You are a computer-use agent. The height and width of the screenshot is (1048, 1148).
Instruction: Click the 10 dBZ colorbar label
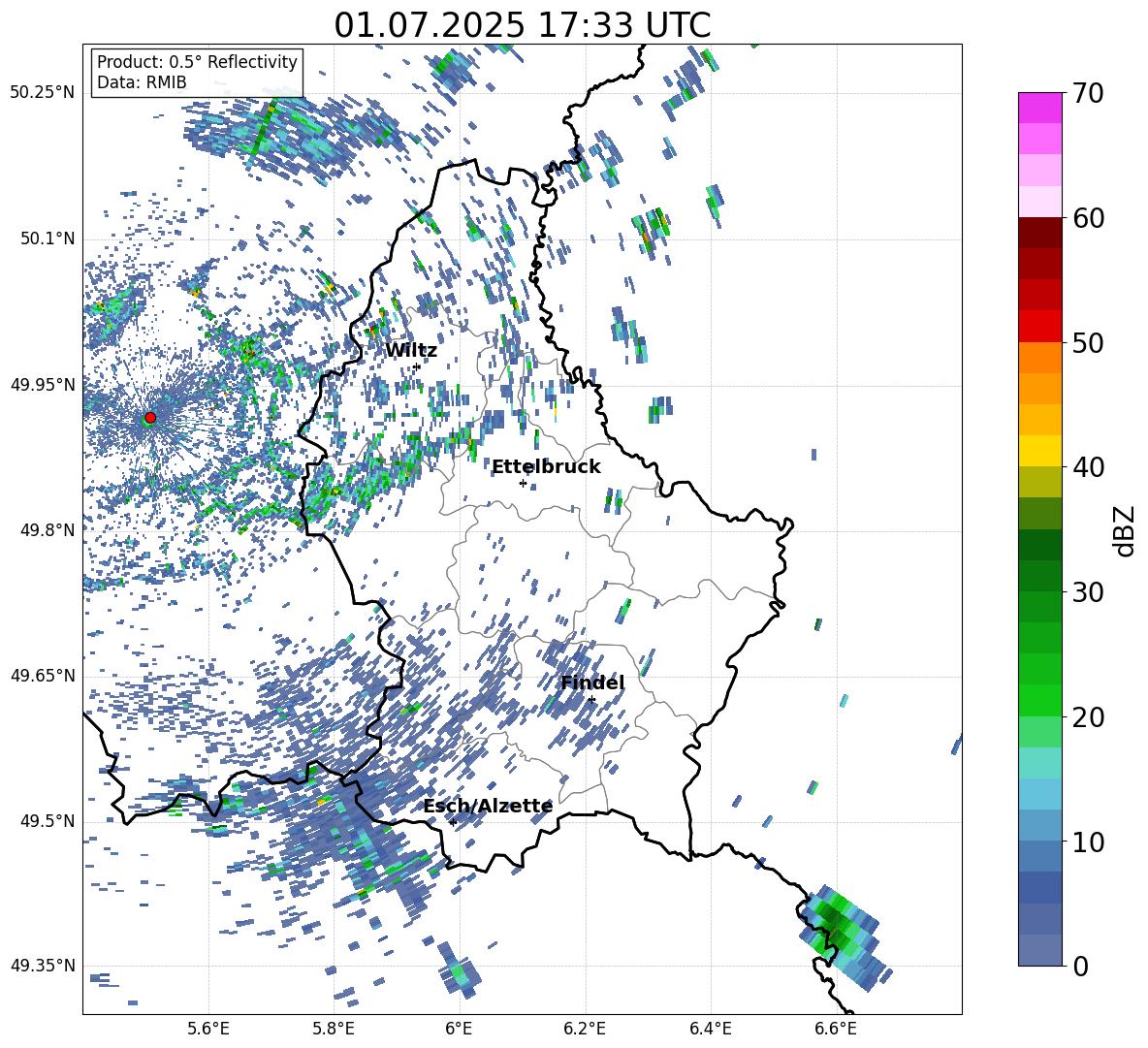(x=1087, y=842)
